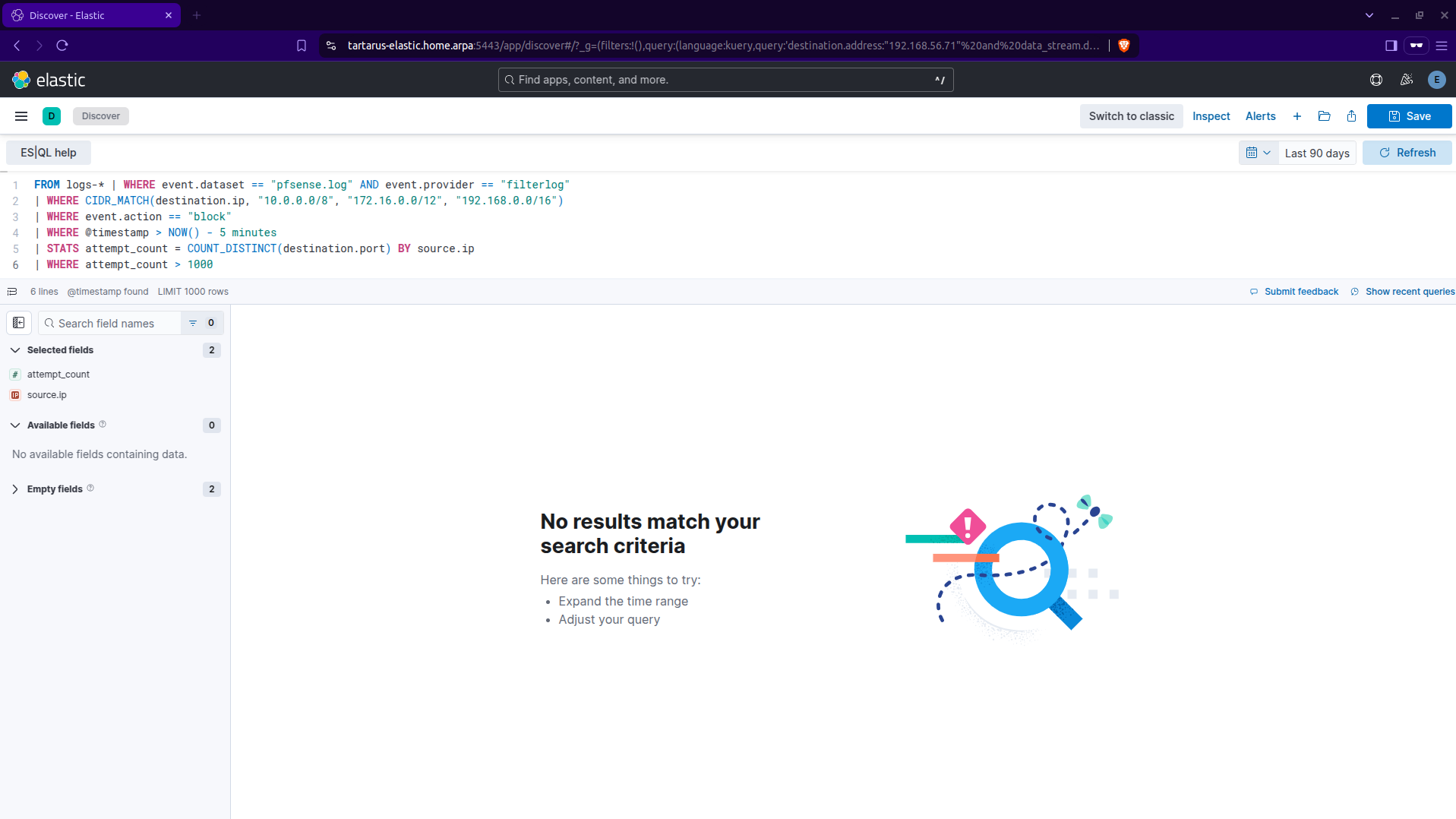Open the help menu icon
1456x819 pixels.
(x=1375, y=80)
